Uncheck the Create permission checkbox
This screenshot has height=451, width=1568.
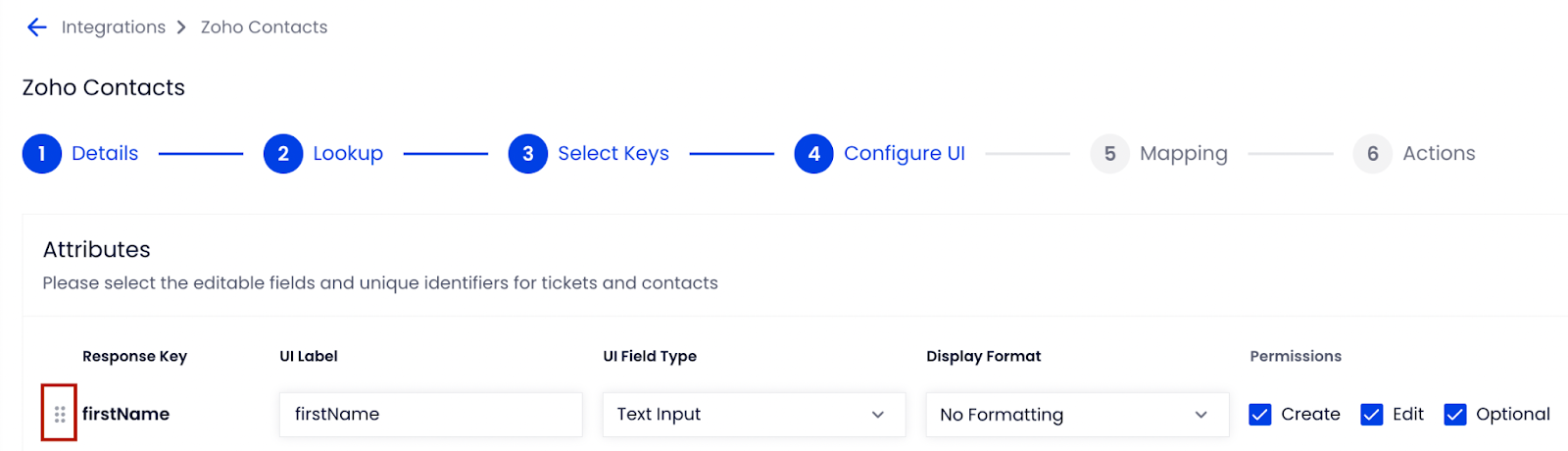click(x=1260, y=415)
